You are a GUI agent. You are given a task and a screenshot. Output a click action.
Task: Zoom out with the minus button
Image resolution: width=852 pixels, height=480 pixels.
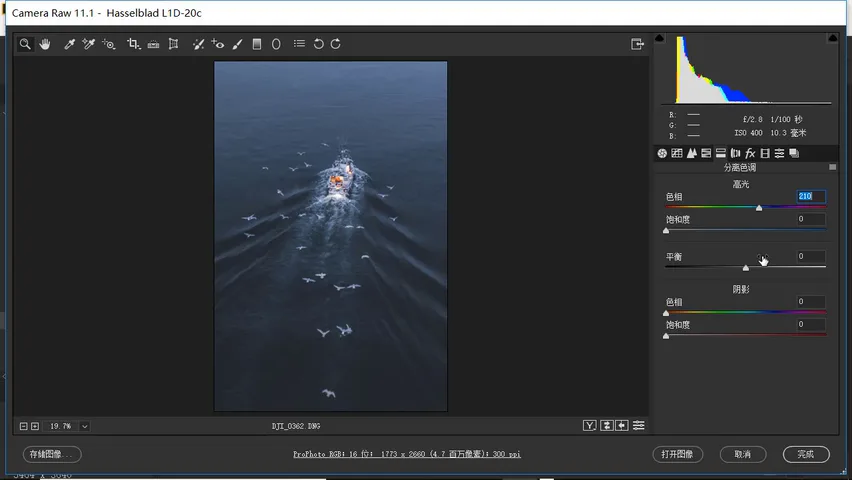tap(23, 426)
